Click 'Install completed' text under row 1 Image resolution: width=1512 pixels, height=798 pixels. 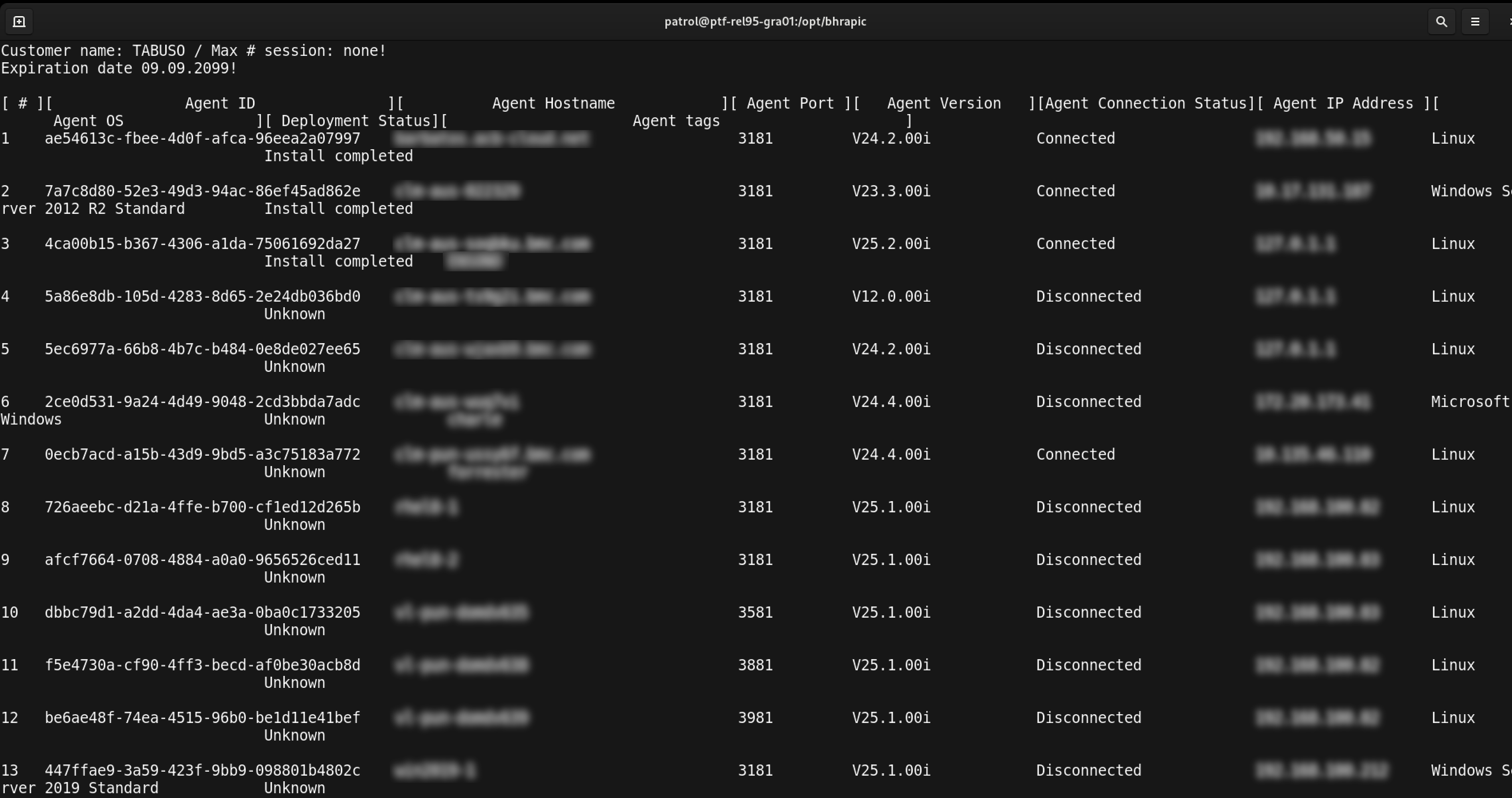point(338,156)
